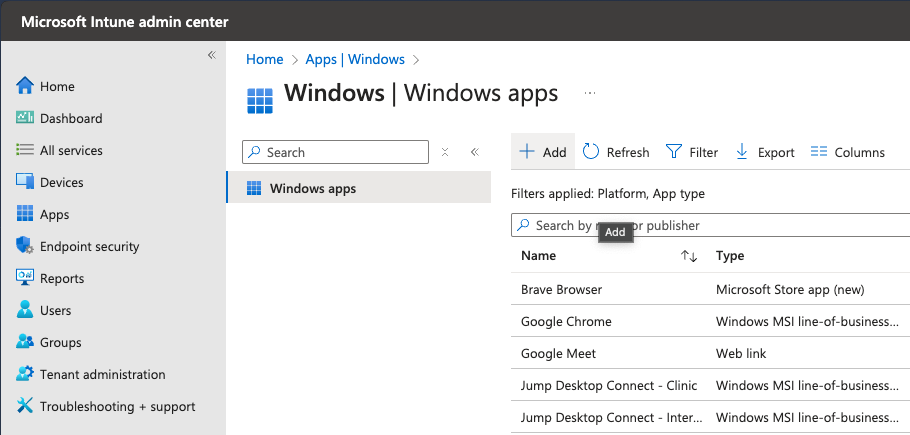Open All services in sidebar
The width and height of the screenshot is (910, 435).
(x=59, y=150)
